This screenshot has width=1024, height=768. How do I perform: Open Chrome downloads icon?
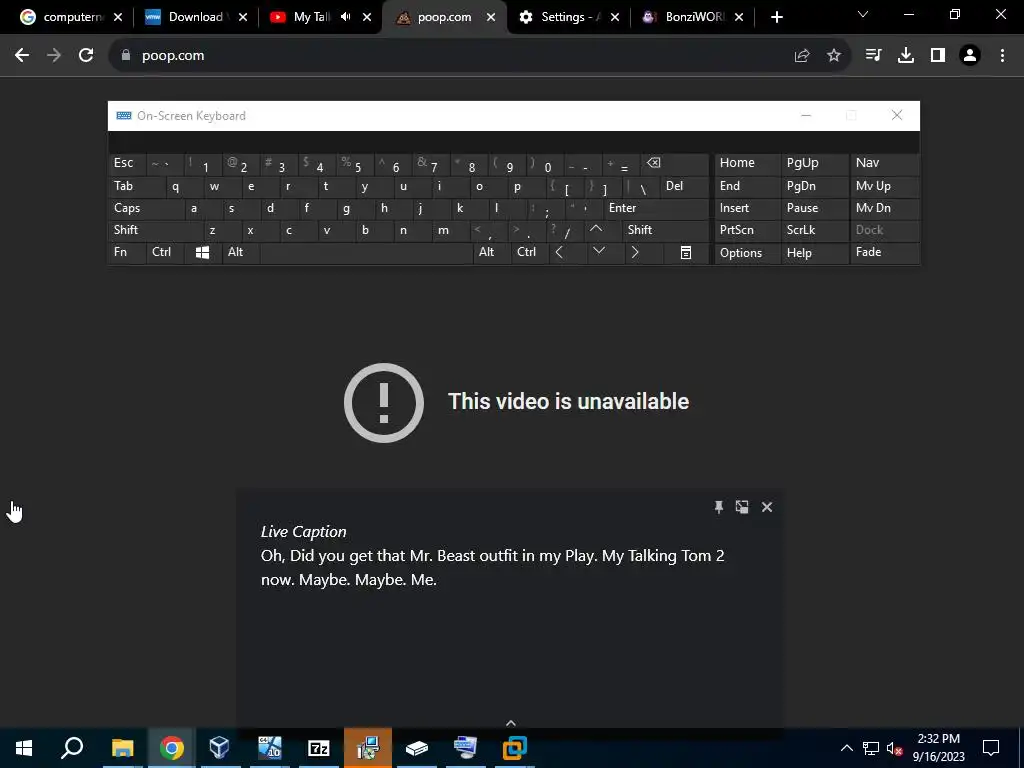906,56
